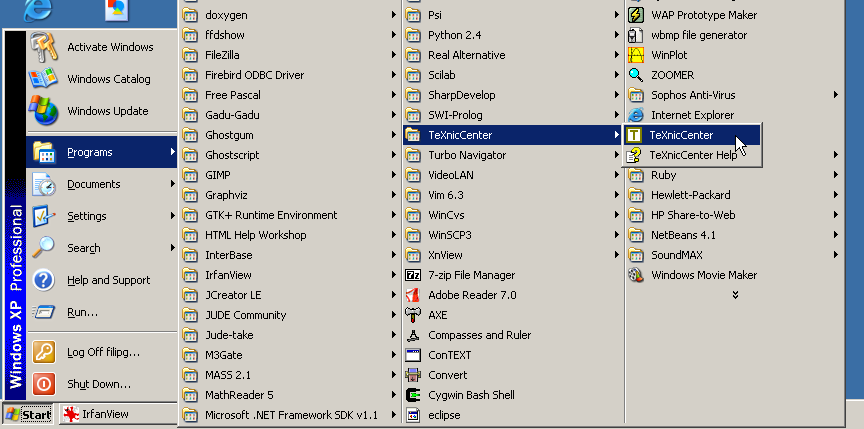Expand the Programs submenu arrow

pyautogui.click(x=172, y=152)
